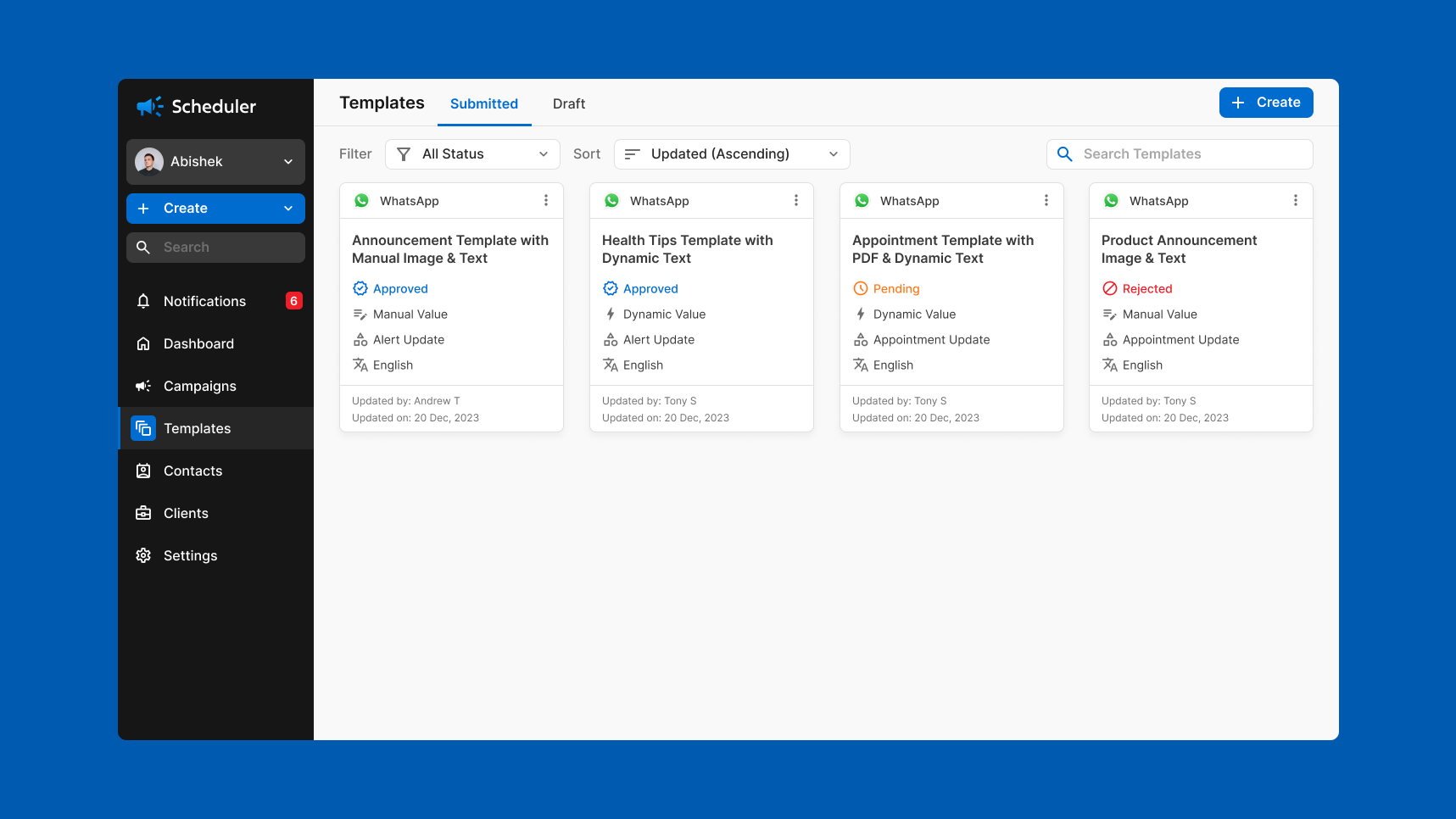The width and height of the screenshot is (1456, 819).
Task: Click the Campaigns megaphone icon
Action: pyautogui.click(x=143, y=386)
